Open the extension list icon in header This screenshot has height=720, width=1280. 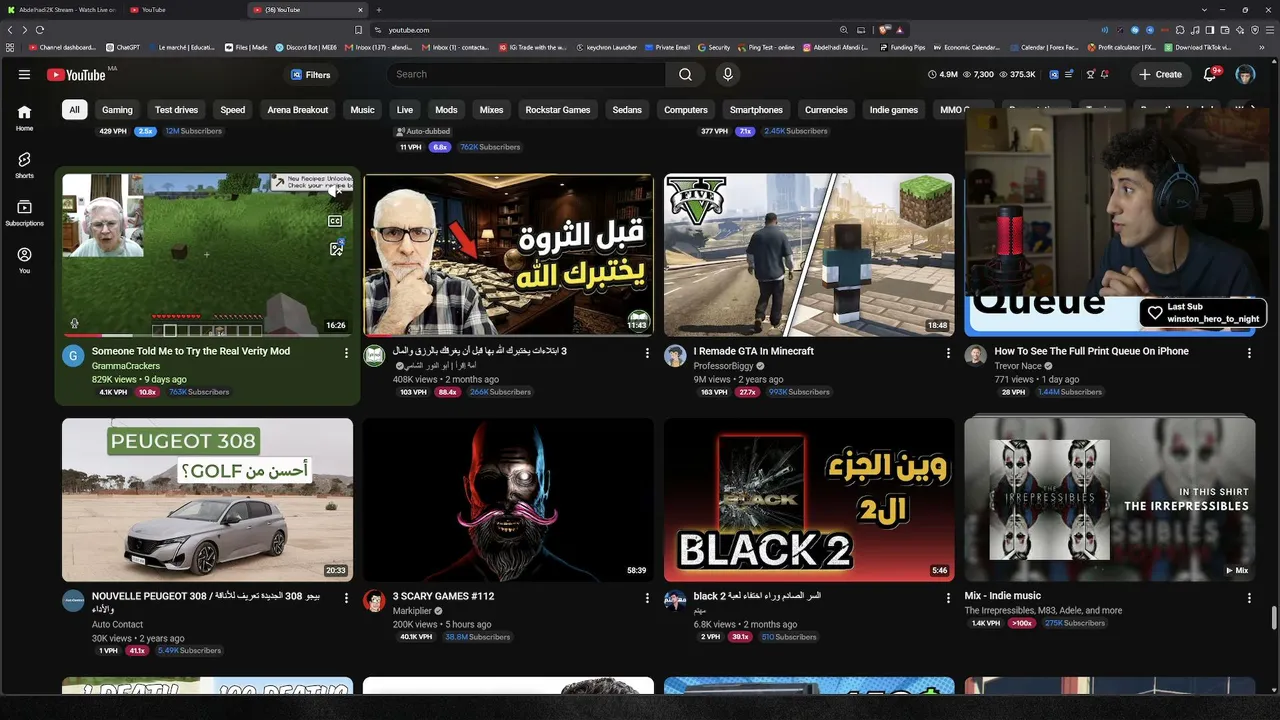pyautogui.click(x=1069, y=74)
